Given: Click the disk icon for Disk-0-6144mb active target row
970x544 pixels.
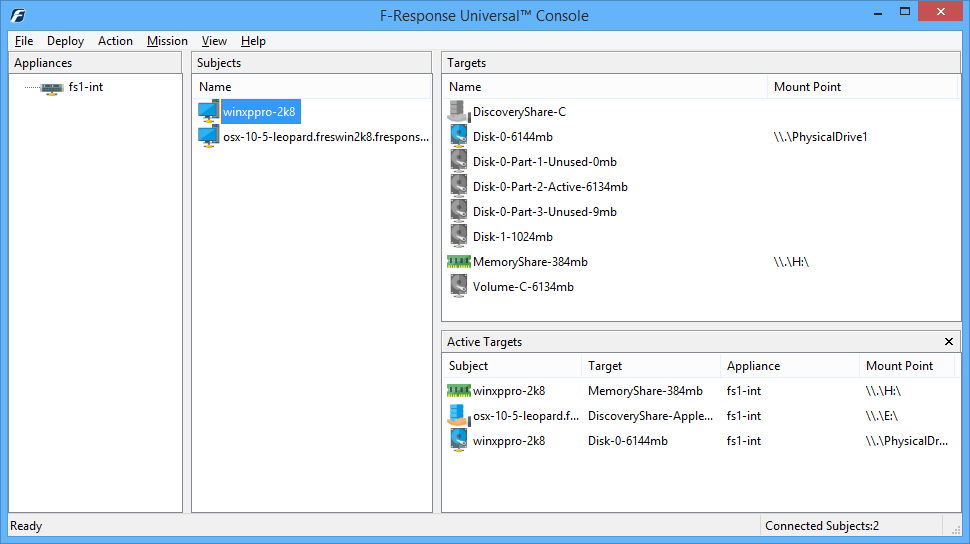Looking at the screenshot, I should click(458, 441).
